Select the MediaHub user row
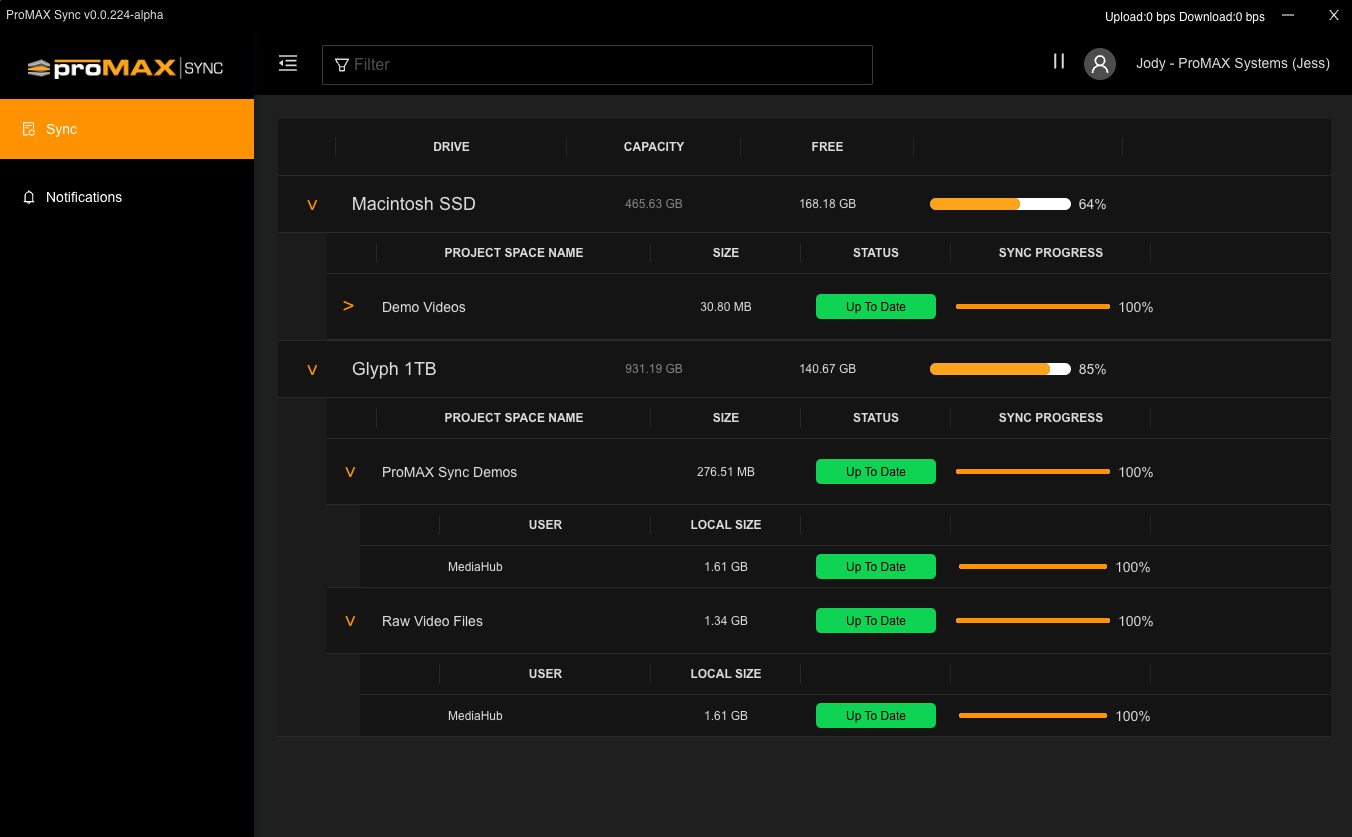The image size is (1352, 837). 476,566
